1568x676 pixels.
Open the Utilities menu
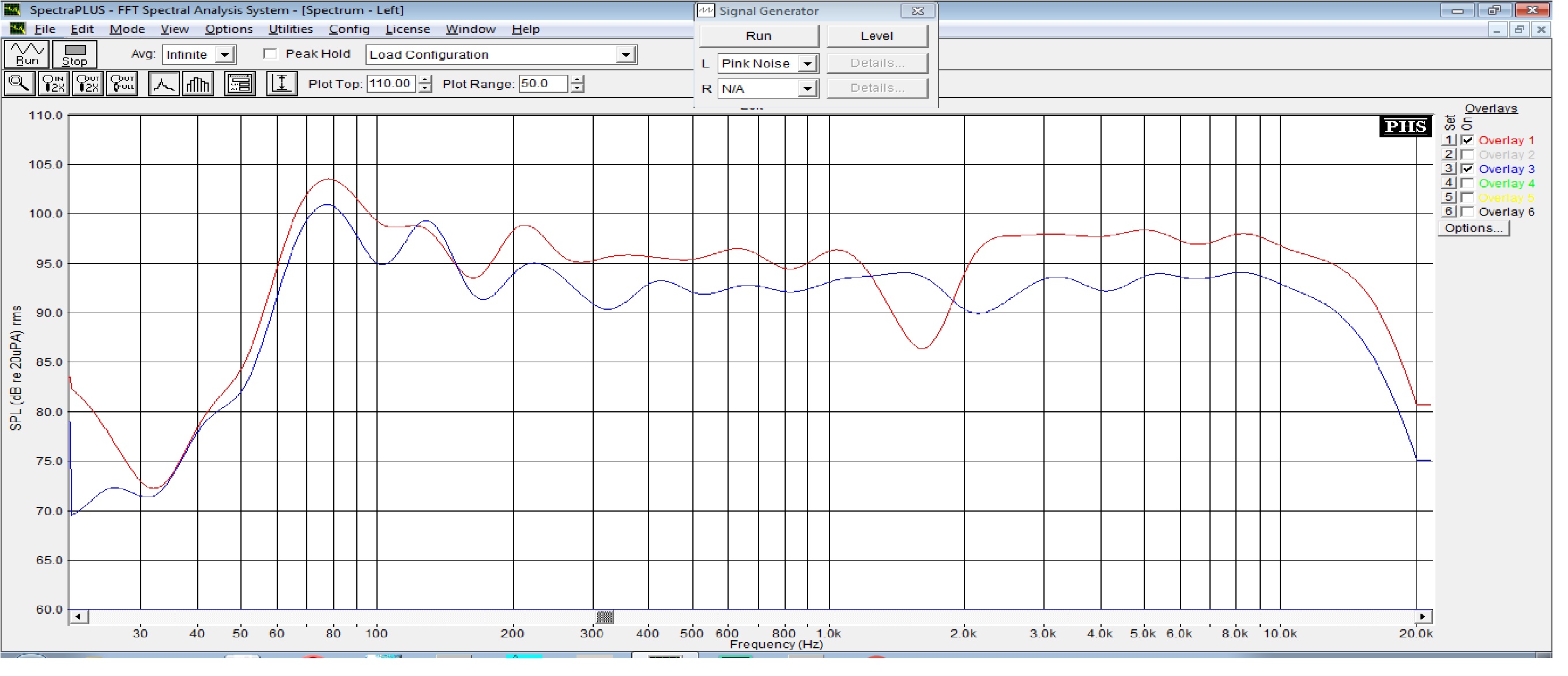click(291, 29)
